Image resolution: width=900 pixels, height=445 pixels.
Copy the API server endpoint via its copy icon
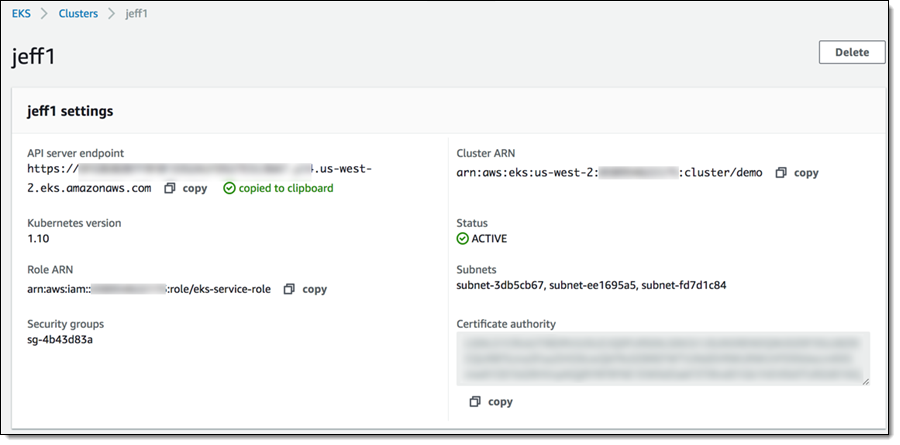coord(170,188)
